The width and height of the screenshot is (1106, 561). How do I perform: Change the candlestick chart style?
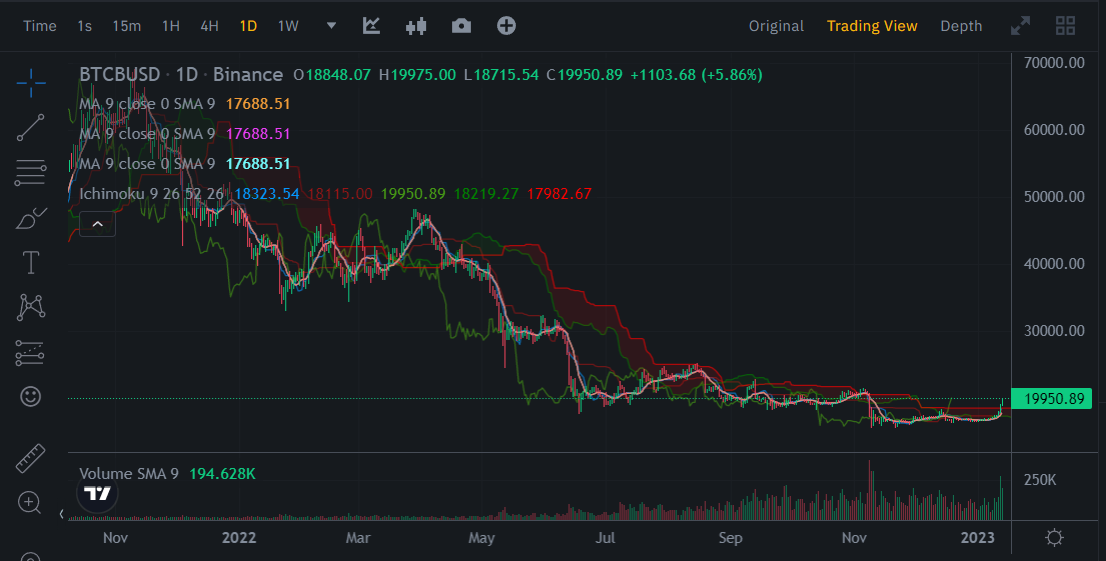tap(416, 26)
